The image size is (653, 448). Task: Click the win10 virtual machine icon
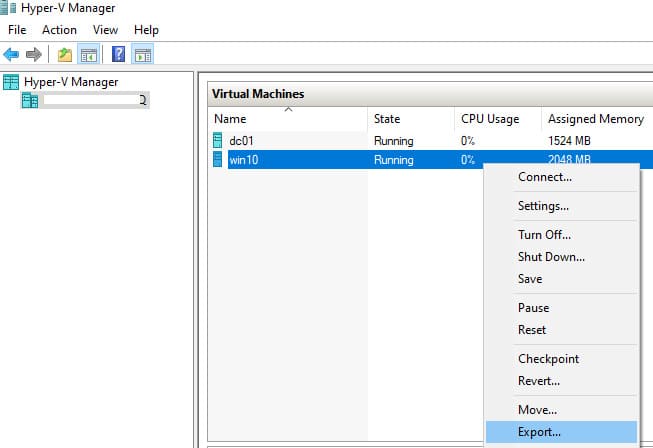coord(217,159)
